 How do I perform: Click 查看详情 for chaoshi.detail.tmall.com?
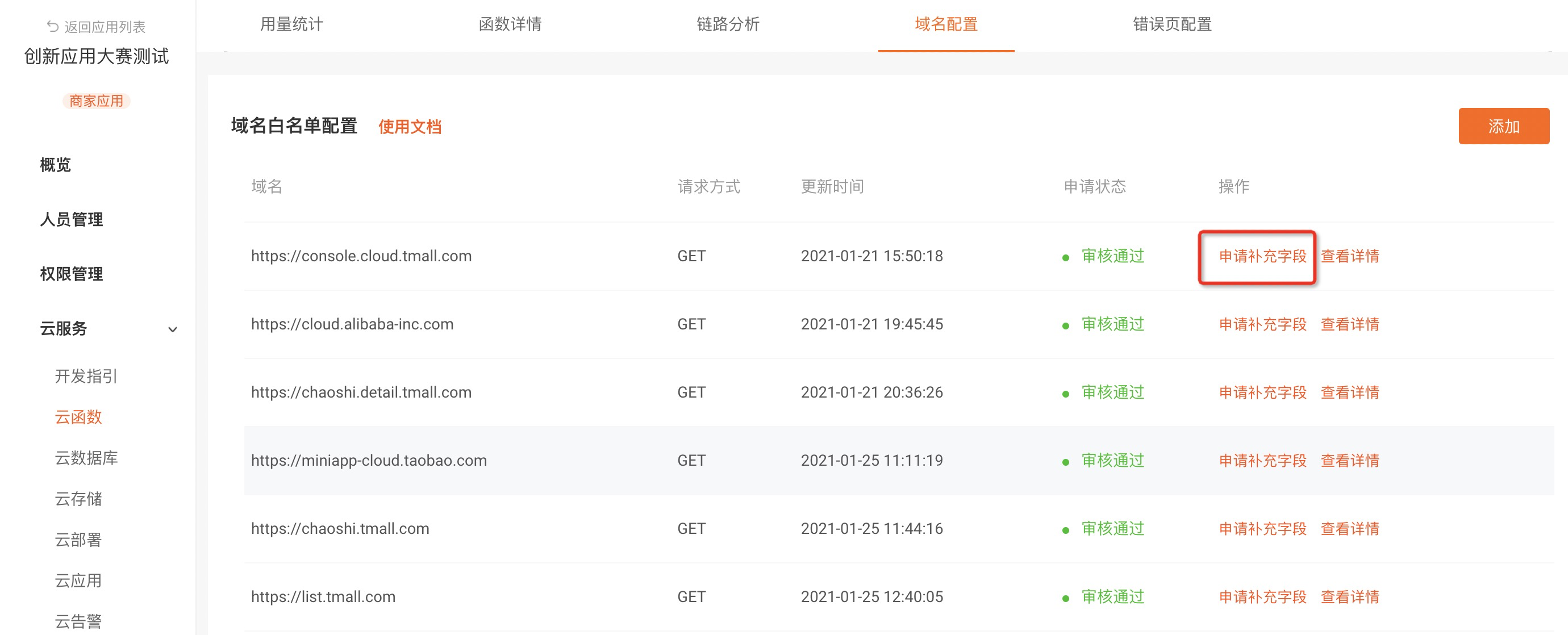(1349, 392)
